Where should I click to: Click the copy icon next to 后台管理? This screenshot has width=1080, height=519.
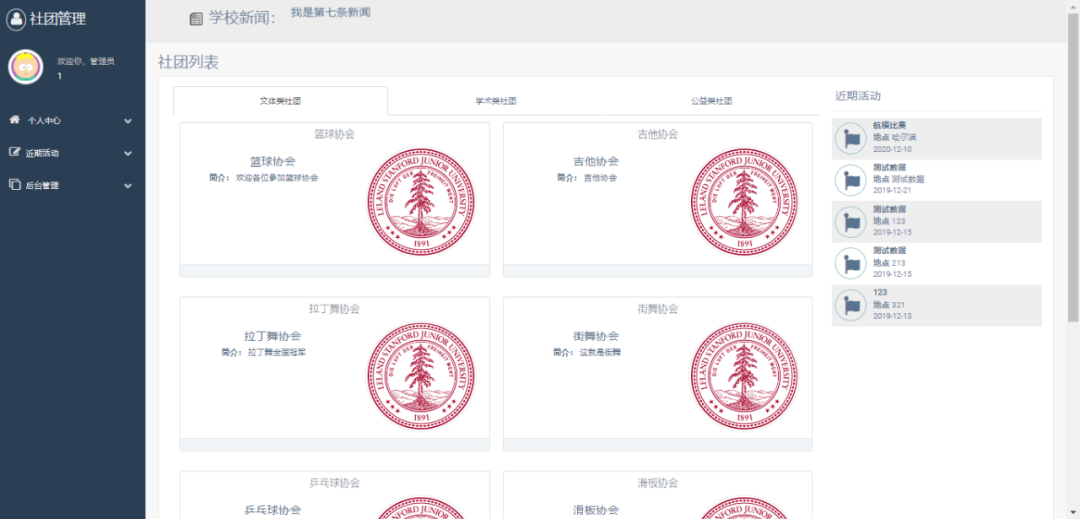click(x=14, y=184)
